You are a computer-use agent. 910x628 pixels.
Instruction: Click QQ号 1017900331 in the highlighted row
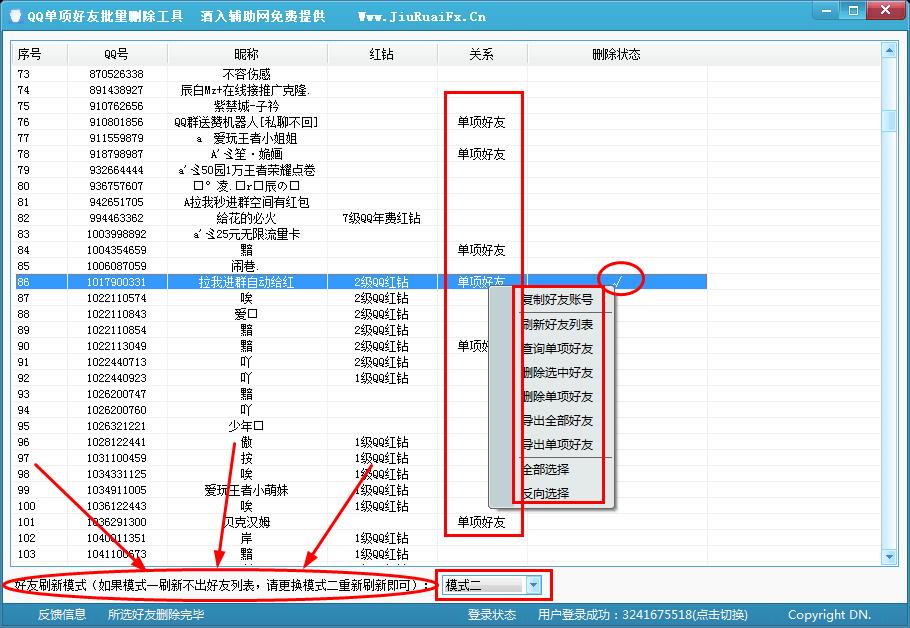coord(116,282)
